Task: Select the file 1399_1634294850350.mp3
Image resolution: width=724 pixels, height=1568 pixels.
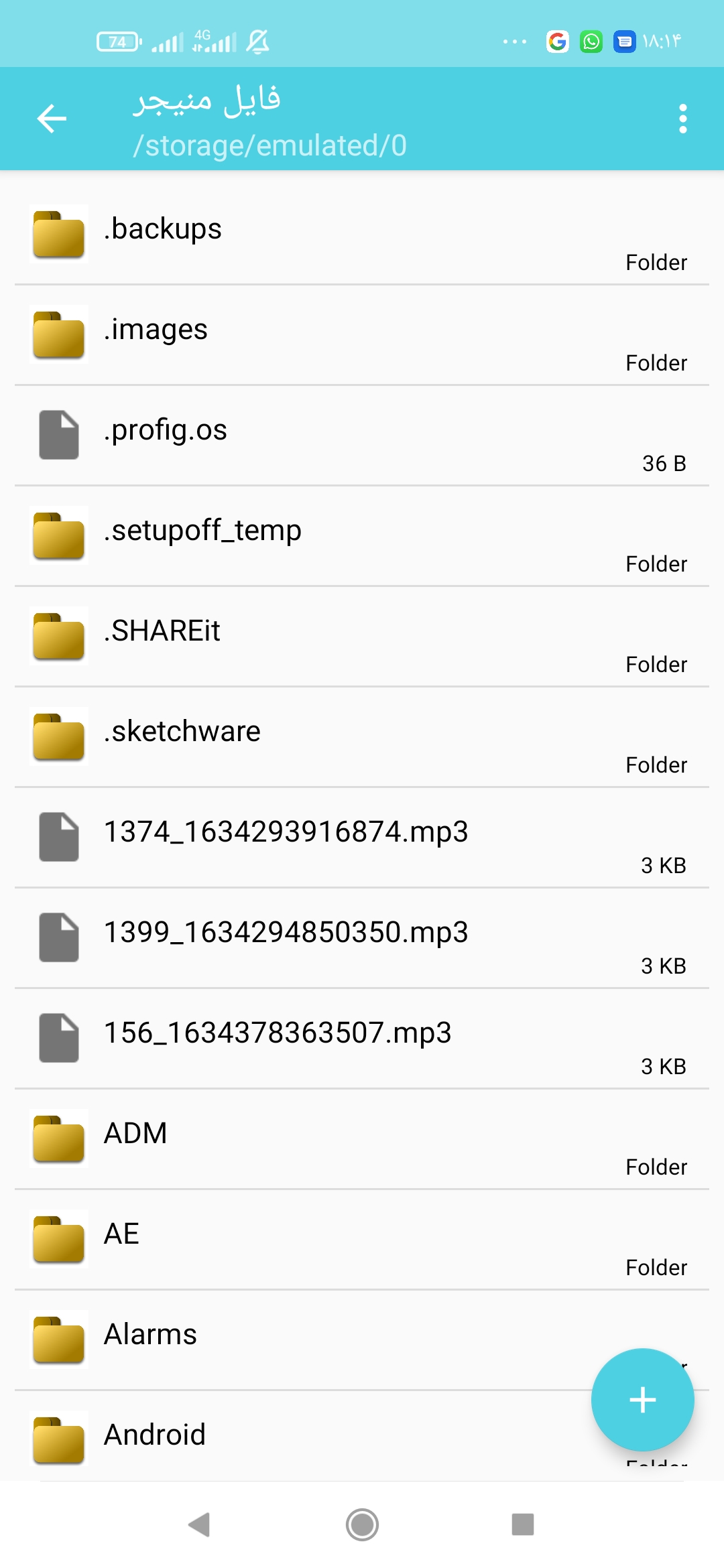Action: pos(362,938)
